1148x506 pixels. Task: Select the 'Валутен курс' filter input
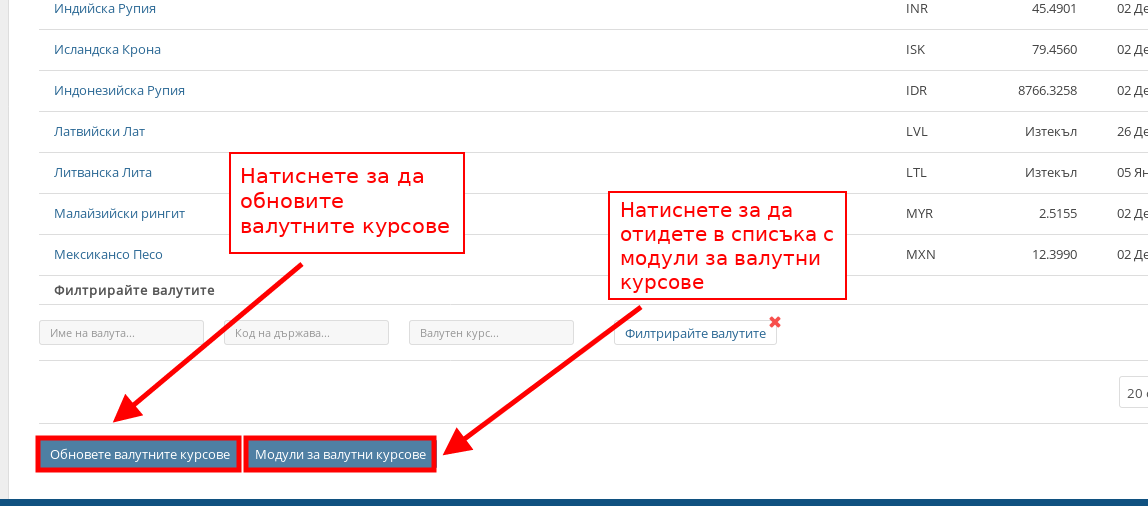pos(491,333)
